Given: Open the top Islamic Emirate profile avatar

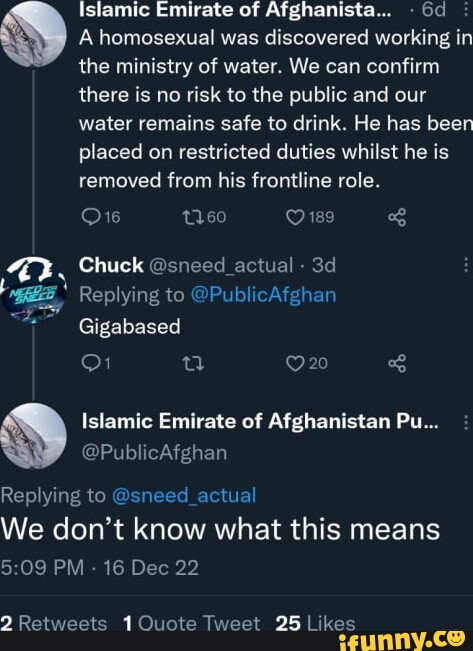Looking at the screenshot, I should tap(33, 34).
